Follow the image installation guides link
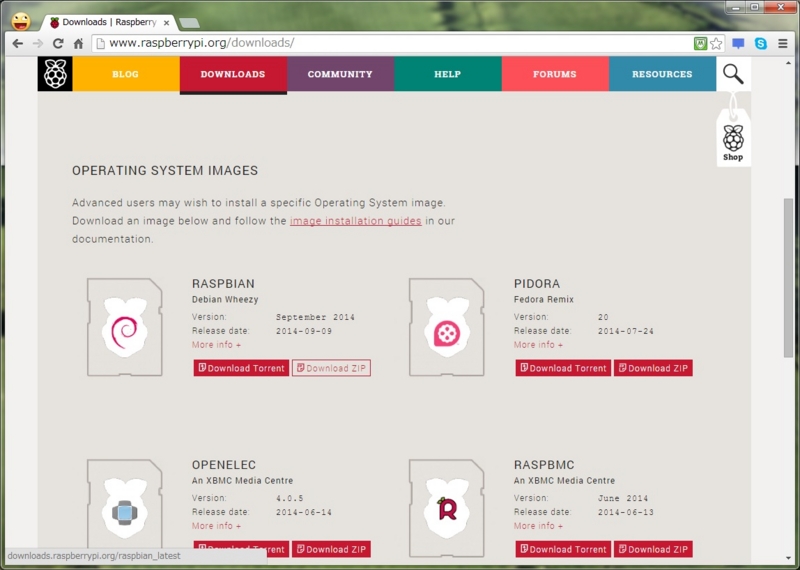 pyautogui.click(x=356, y=221)
